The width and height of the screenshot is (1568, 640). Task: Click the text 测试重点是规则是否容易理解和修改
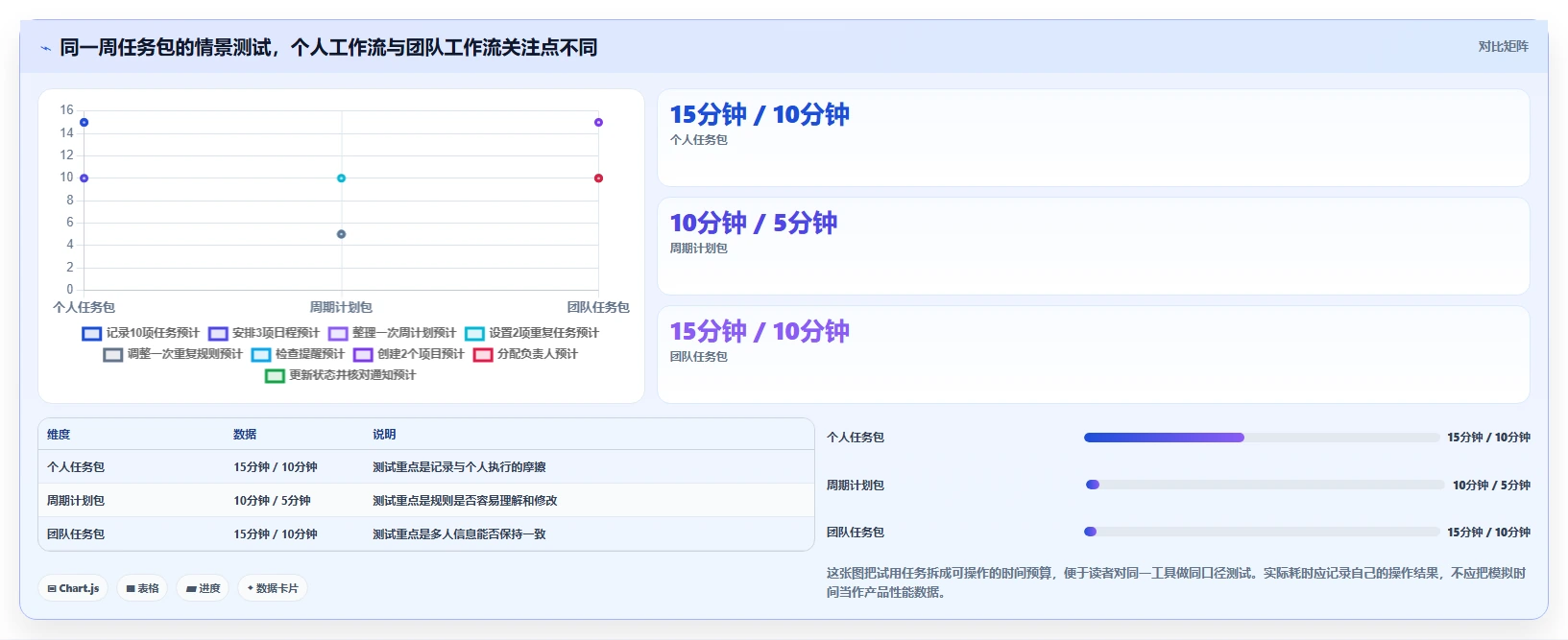[x=465, y=501]
